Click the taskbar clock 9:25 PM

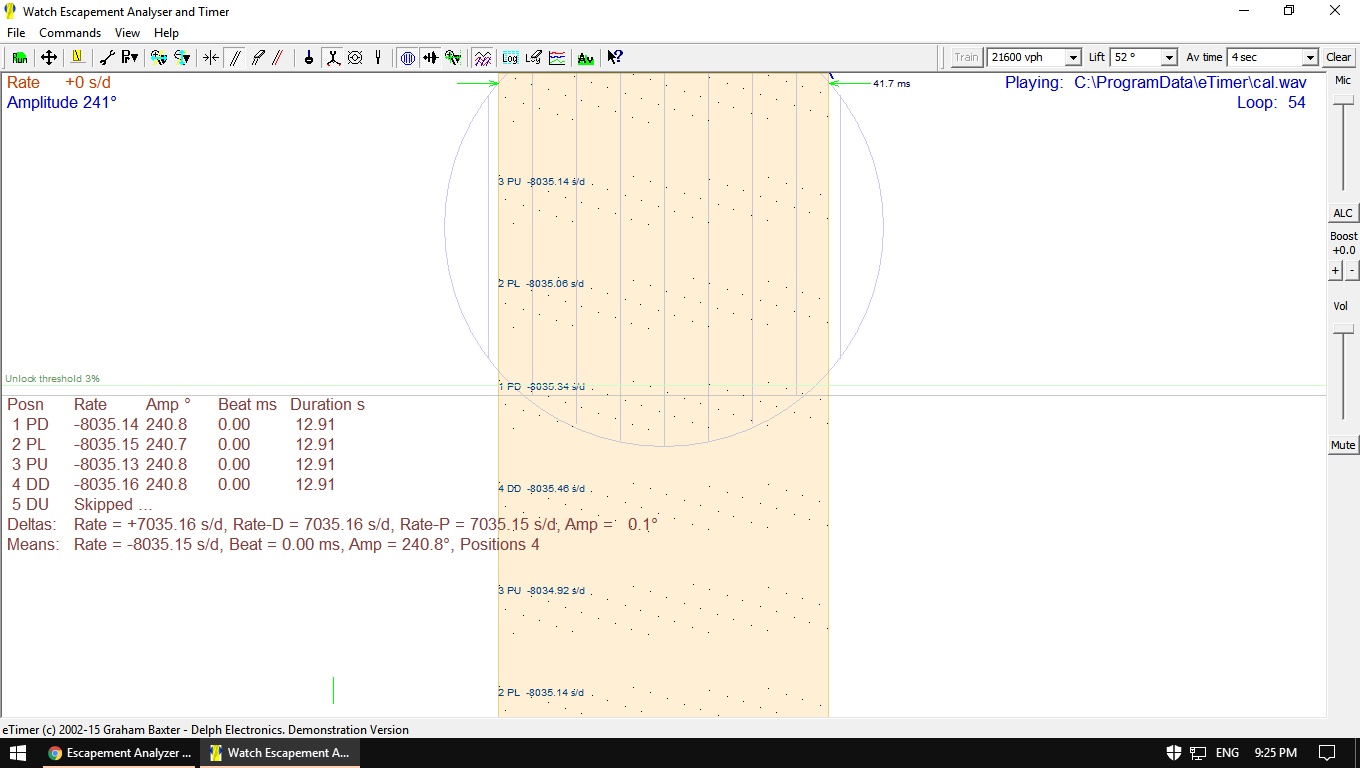tap(1274, 753)
